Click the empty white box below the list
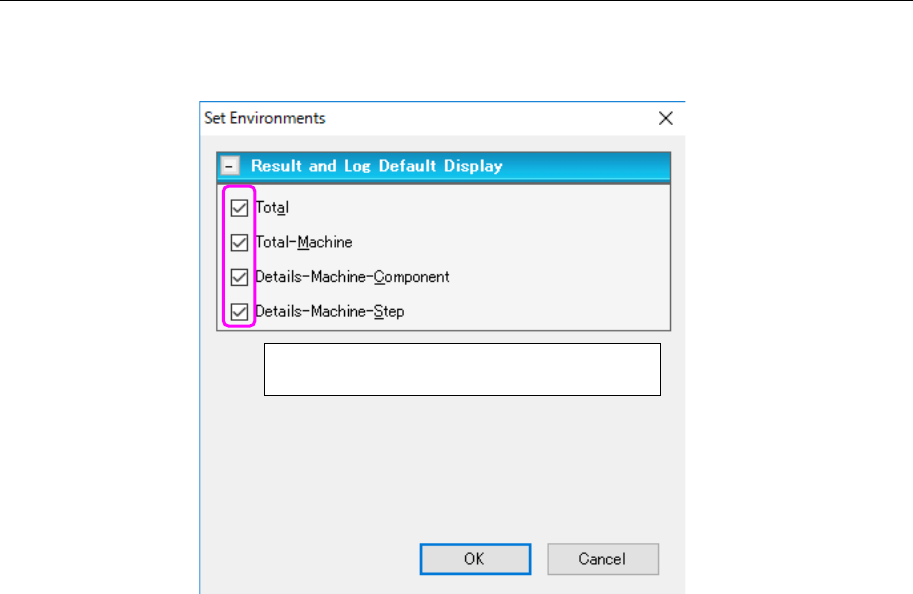The height and width of the screenshot is (594, 913). tap(462, 370)
